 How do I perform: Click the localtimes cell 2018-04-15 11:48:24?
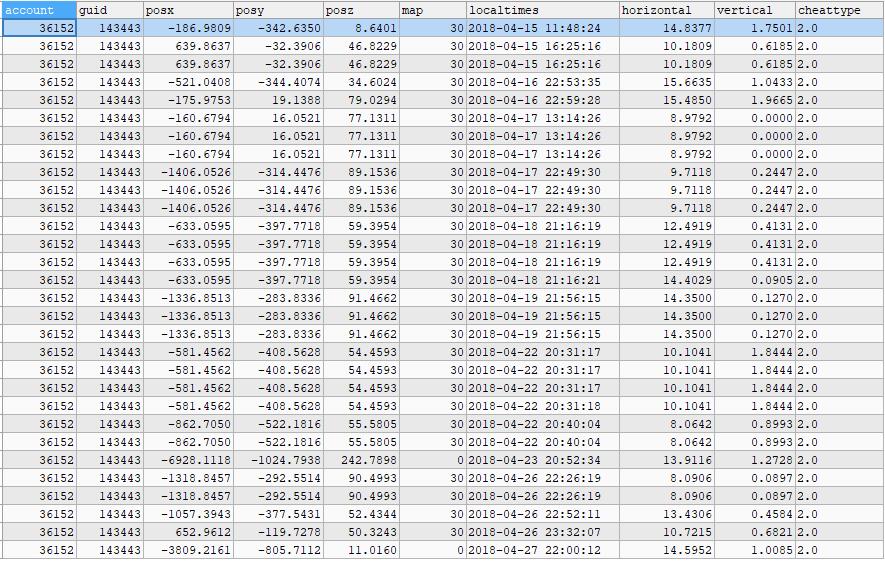542,29
